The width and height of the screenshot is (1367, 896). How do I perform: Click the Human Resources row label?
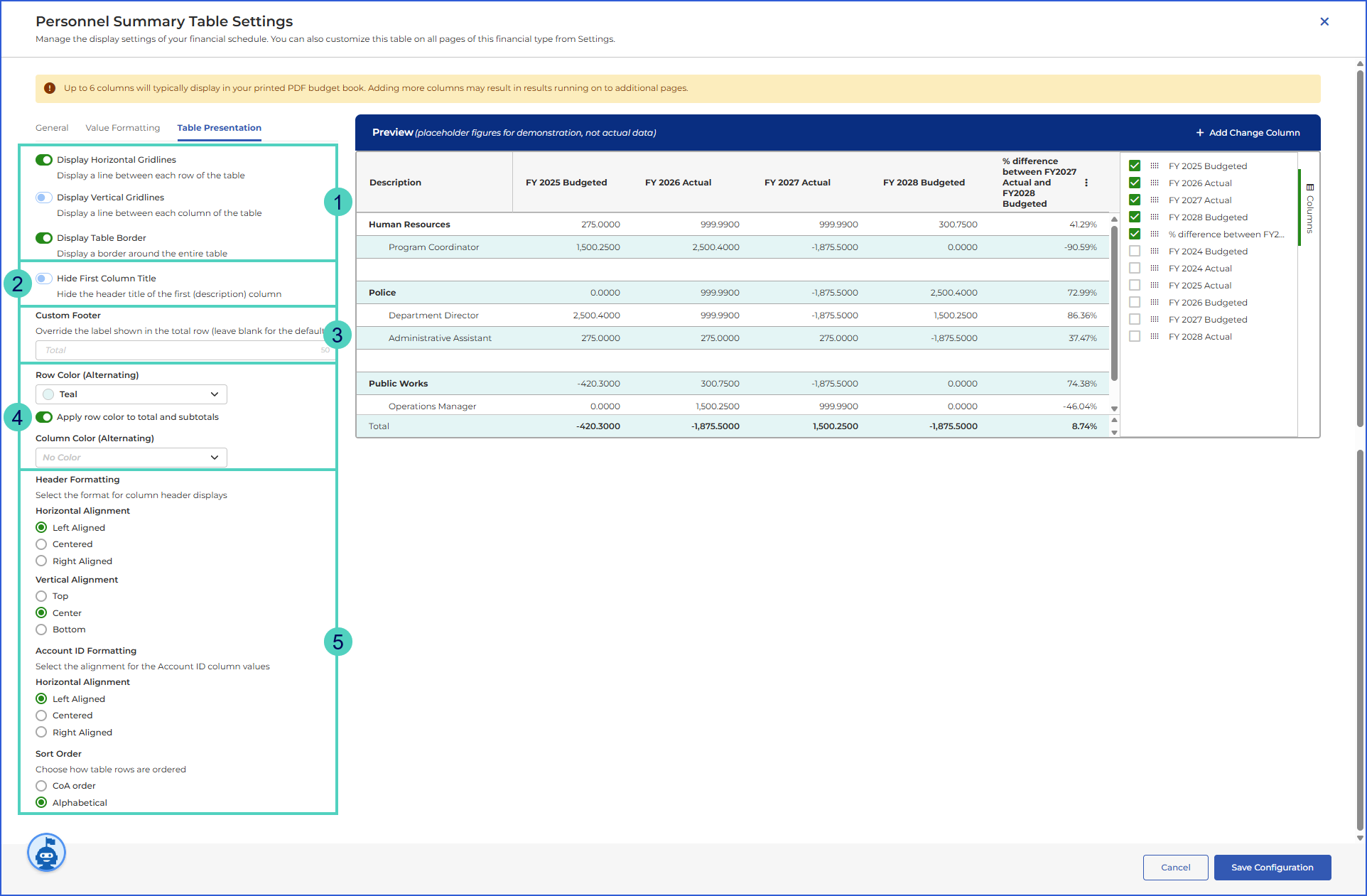pos(409,225)
